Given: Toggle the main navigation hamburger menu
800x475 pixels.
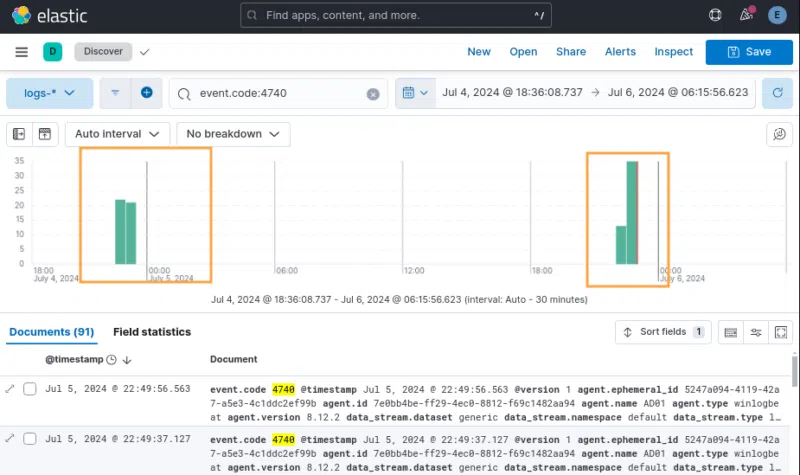Looking at the screenshot, I should pos(21,52).
